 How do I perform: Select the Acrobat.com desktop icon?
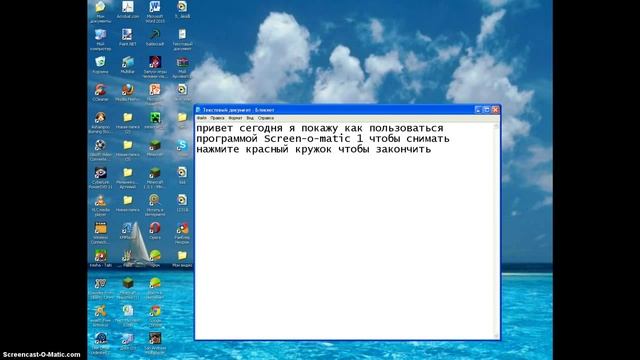coord(128,10)
